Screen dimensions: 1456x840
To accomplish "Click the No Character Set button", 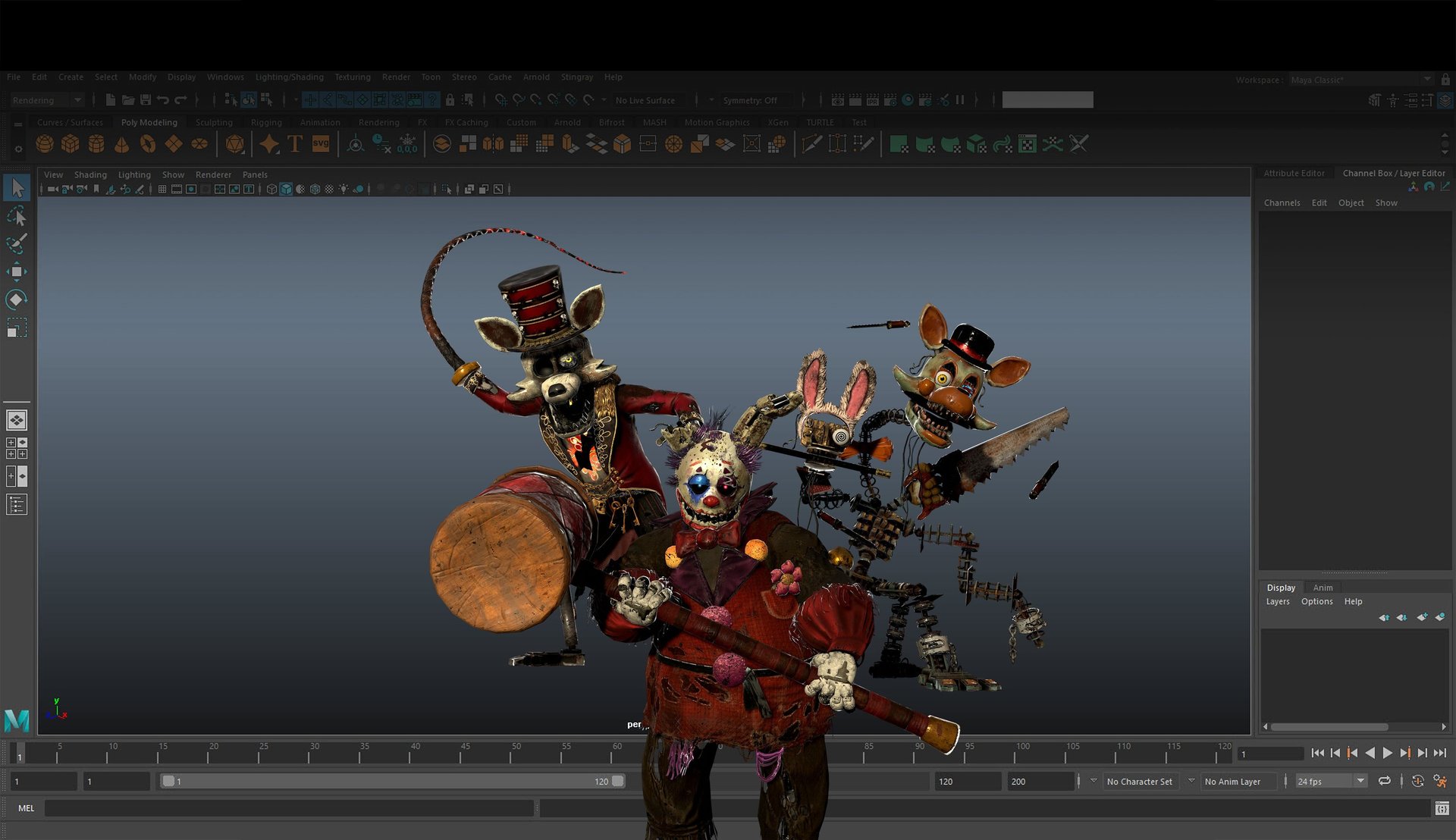I will 1139,782.
